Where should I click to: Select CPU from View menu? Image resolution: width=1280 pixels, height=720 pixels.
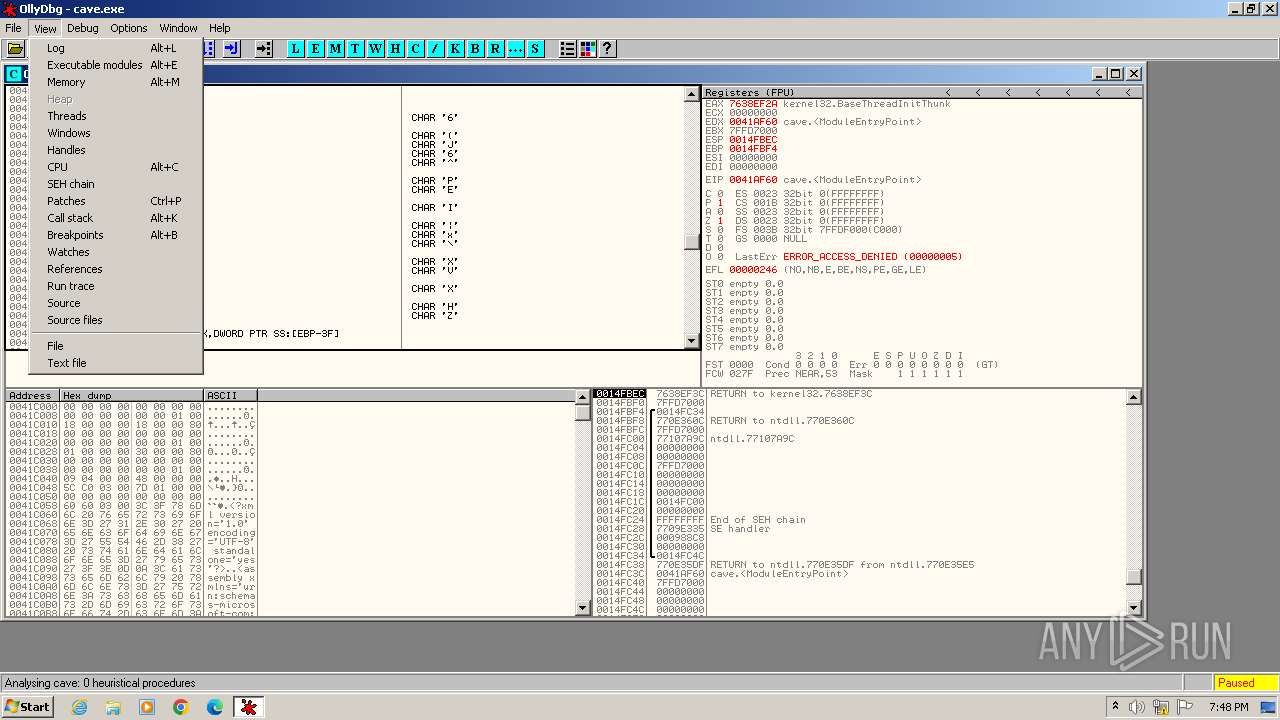(116, 167)
